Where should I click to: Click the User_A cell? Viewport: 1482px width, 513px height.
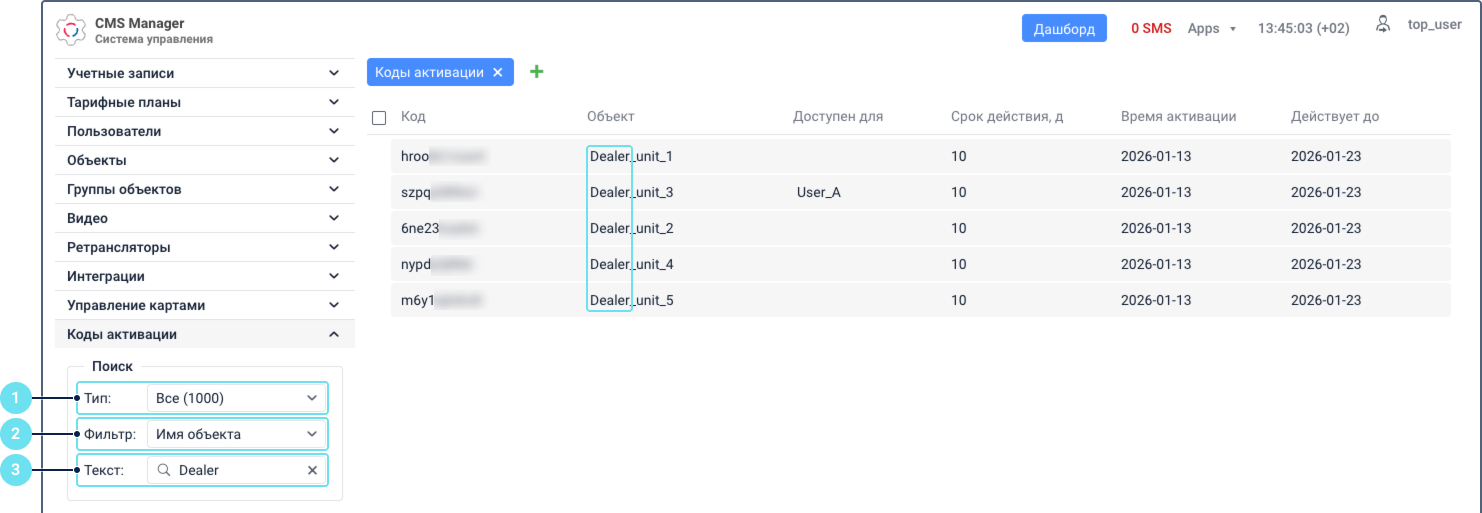click(819, 192)
